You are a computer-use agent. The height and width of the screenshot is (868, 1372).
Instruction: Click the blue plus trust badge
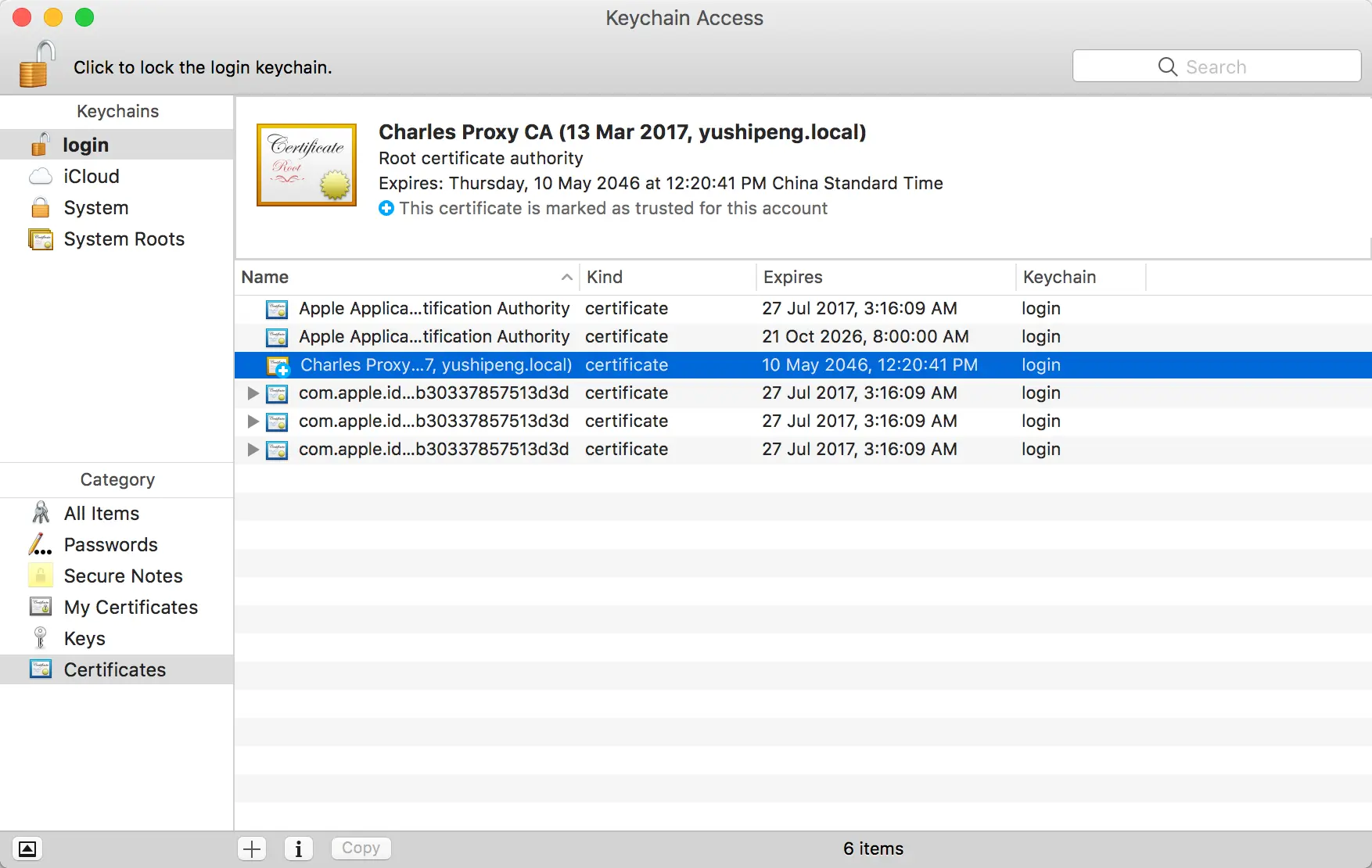coord(386,208)
